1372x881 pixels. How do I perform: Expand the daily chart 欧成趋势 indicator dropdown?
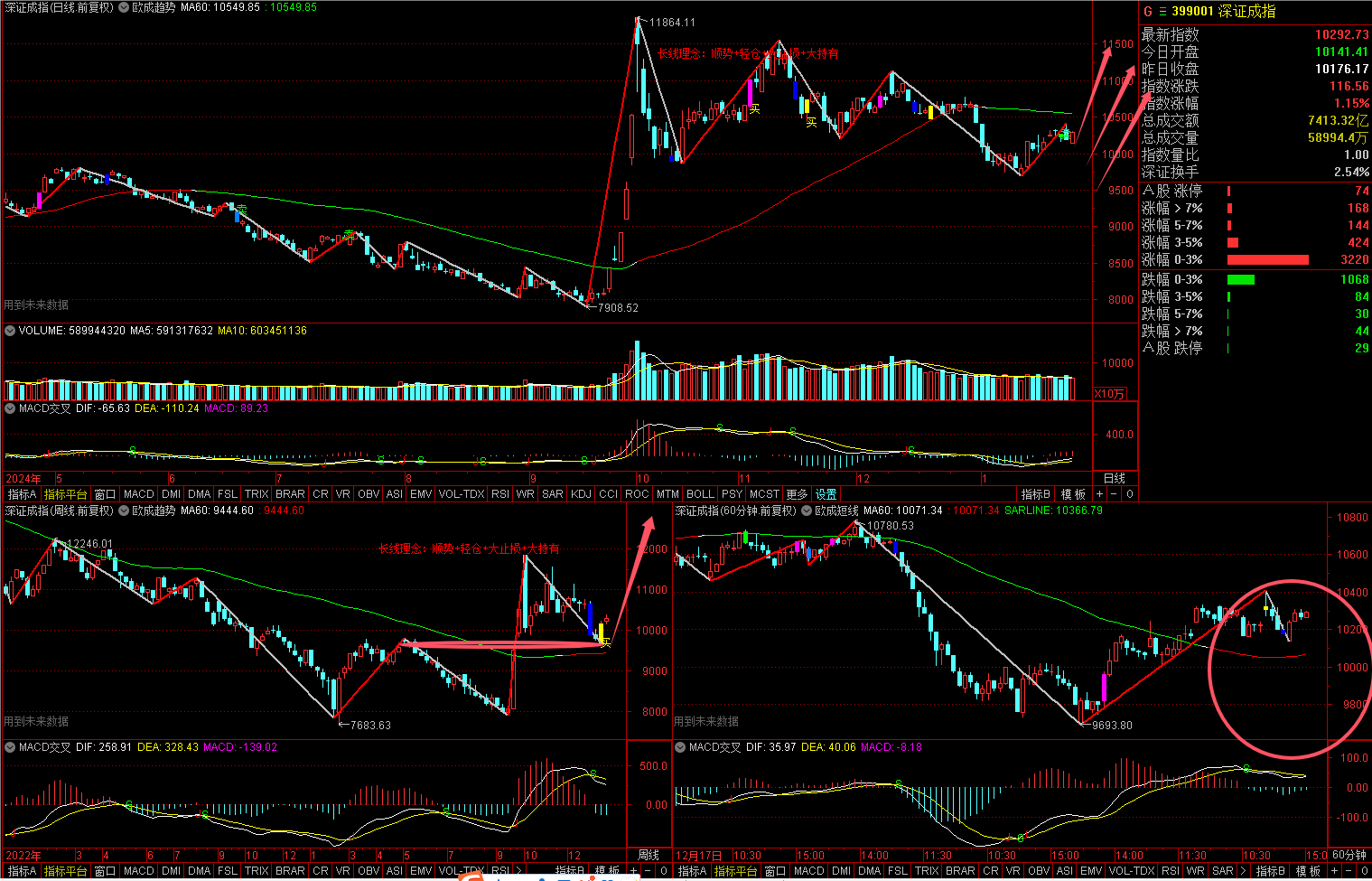coord(124,7)
